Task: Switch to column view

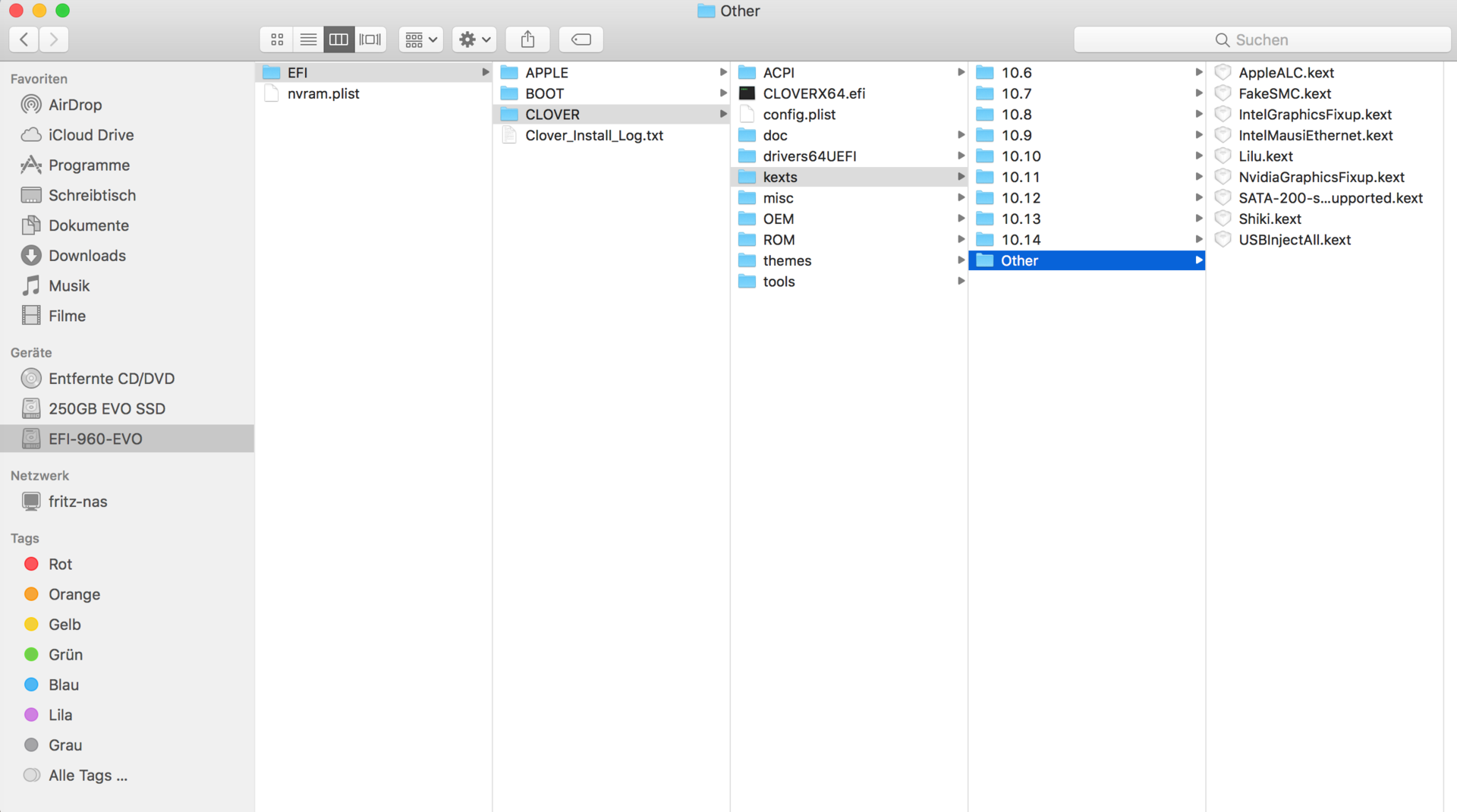Action: point(339,39)
